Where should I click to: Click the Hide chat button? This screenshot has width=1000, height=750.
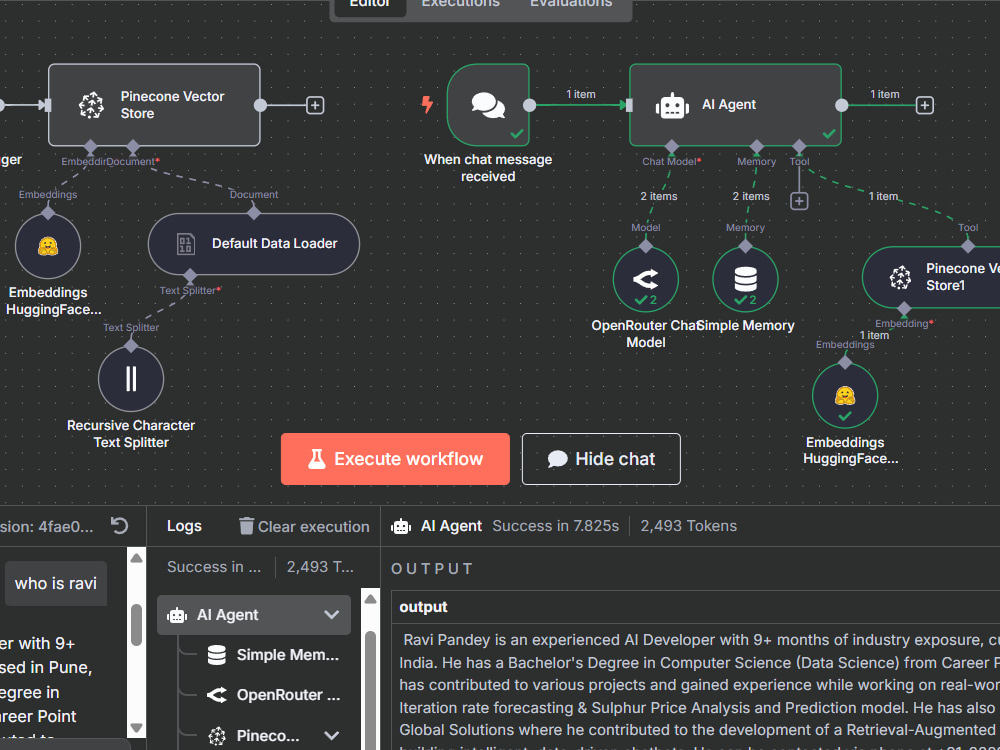pyautogui.click(x=601, y=459)
